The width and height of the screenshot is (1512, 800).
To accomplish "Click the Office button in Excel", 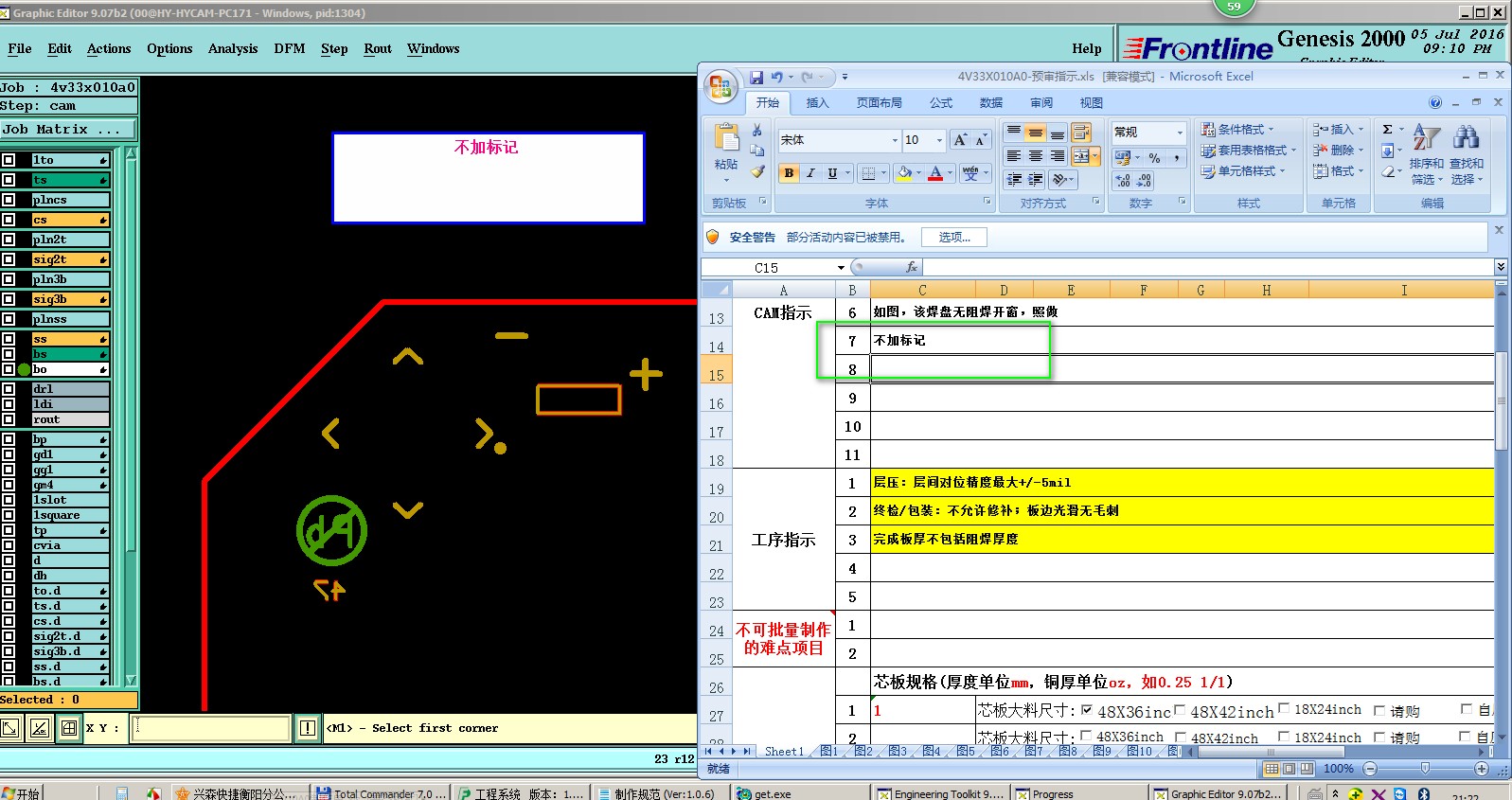I will 720,87.
